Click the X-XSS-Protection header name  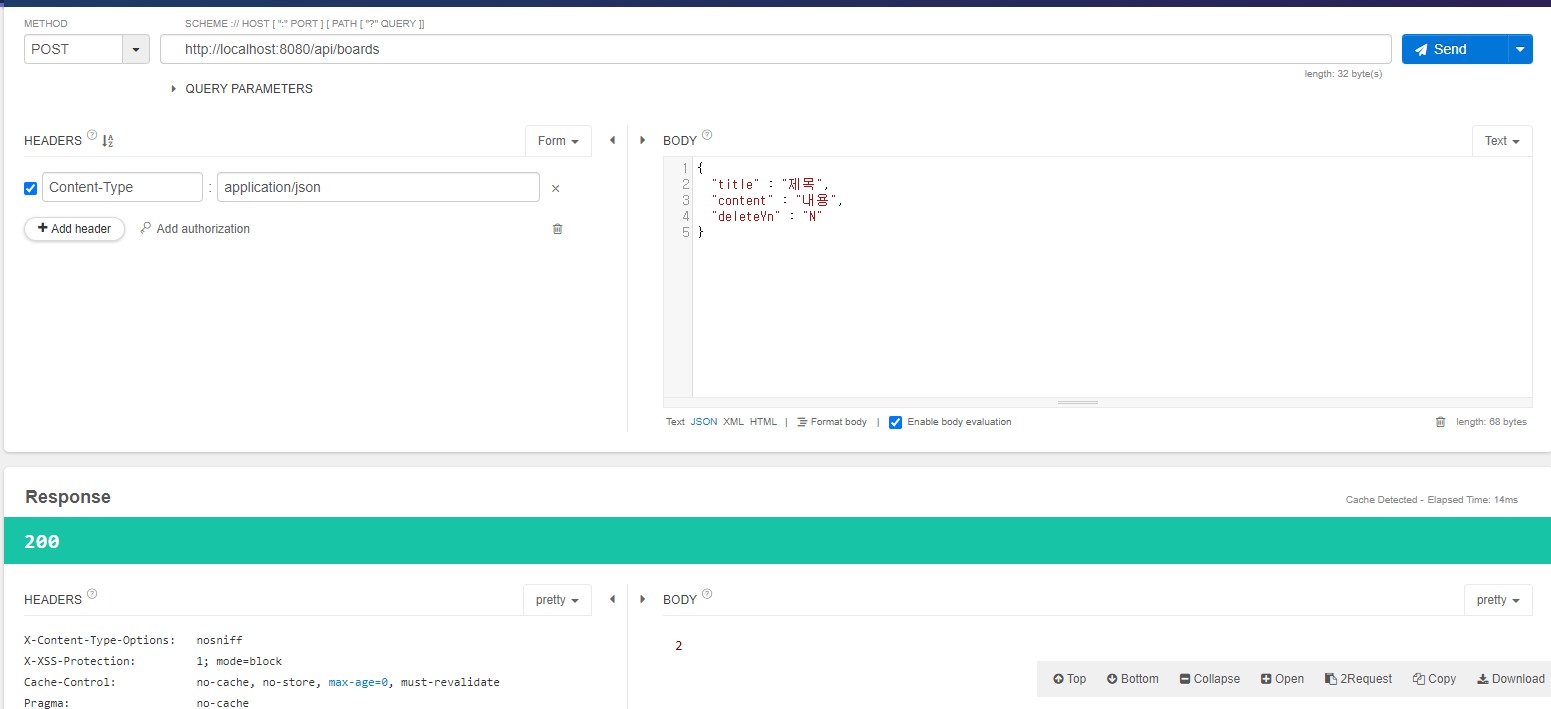[80, 661]
